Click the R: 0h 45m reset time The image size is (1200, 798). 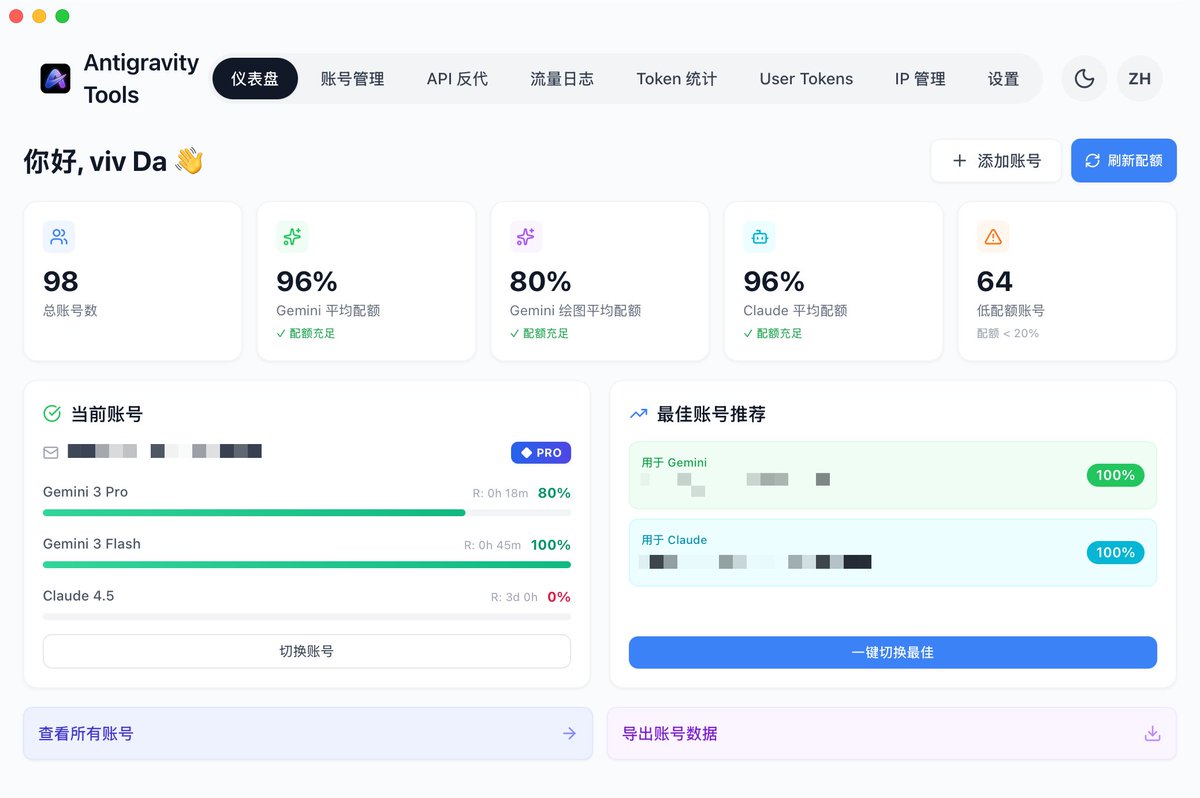pyautogui.click(x=492, y=545)
